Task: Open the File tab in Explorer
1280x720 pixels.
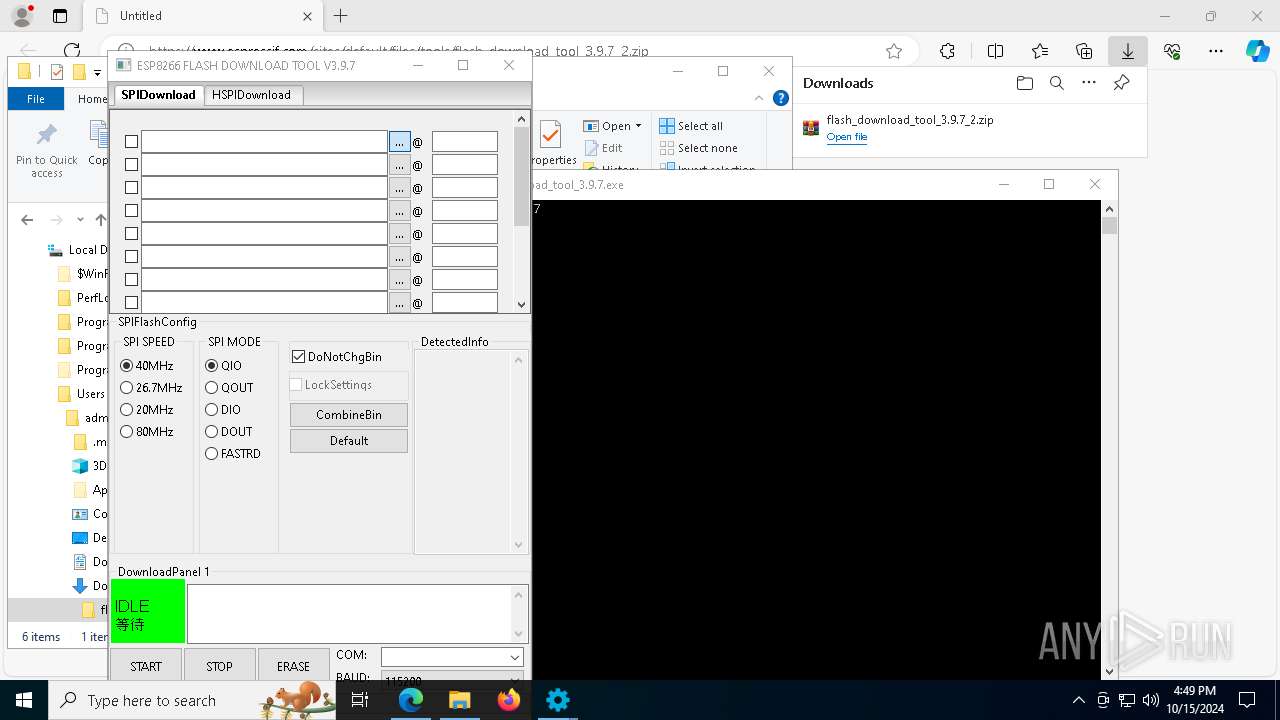Action: point(36,99)
